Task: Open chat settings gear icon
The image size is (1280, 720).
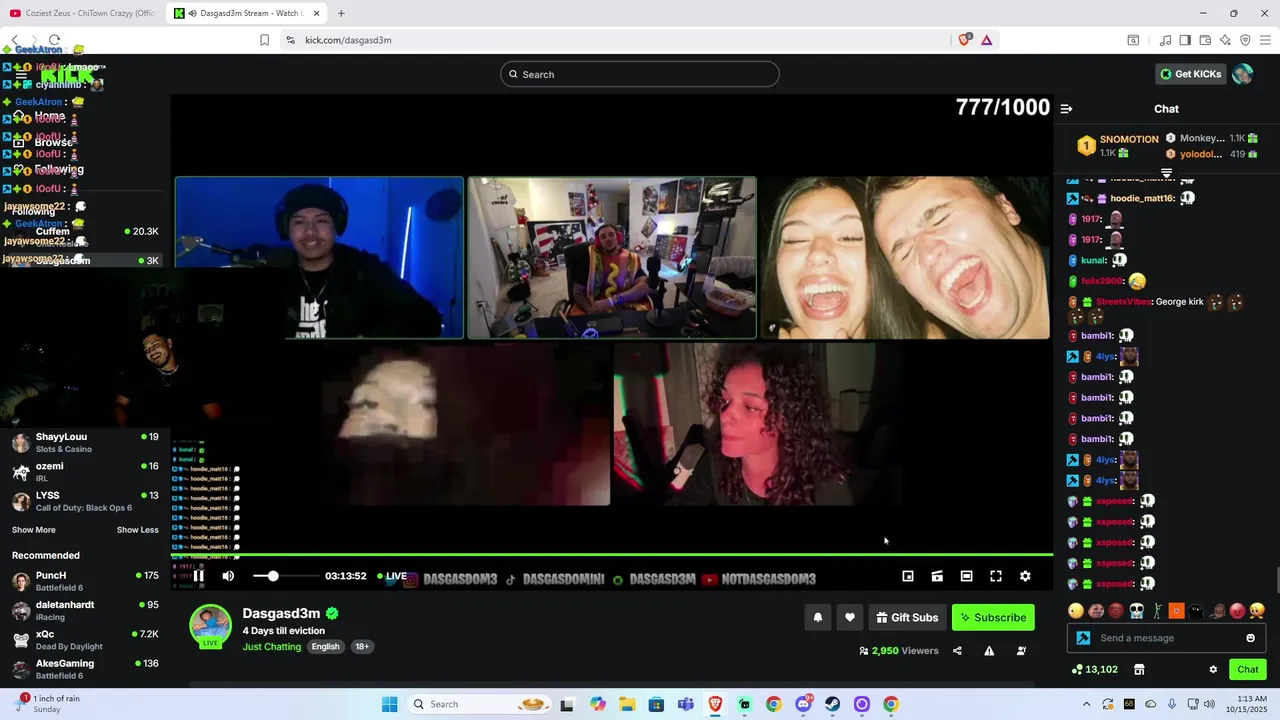Action: (1213, 670)
